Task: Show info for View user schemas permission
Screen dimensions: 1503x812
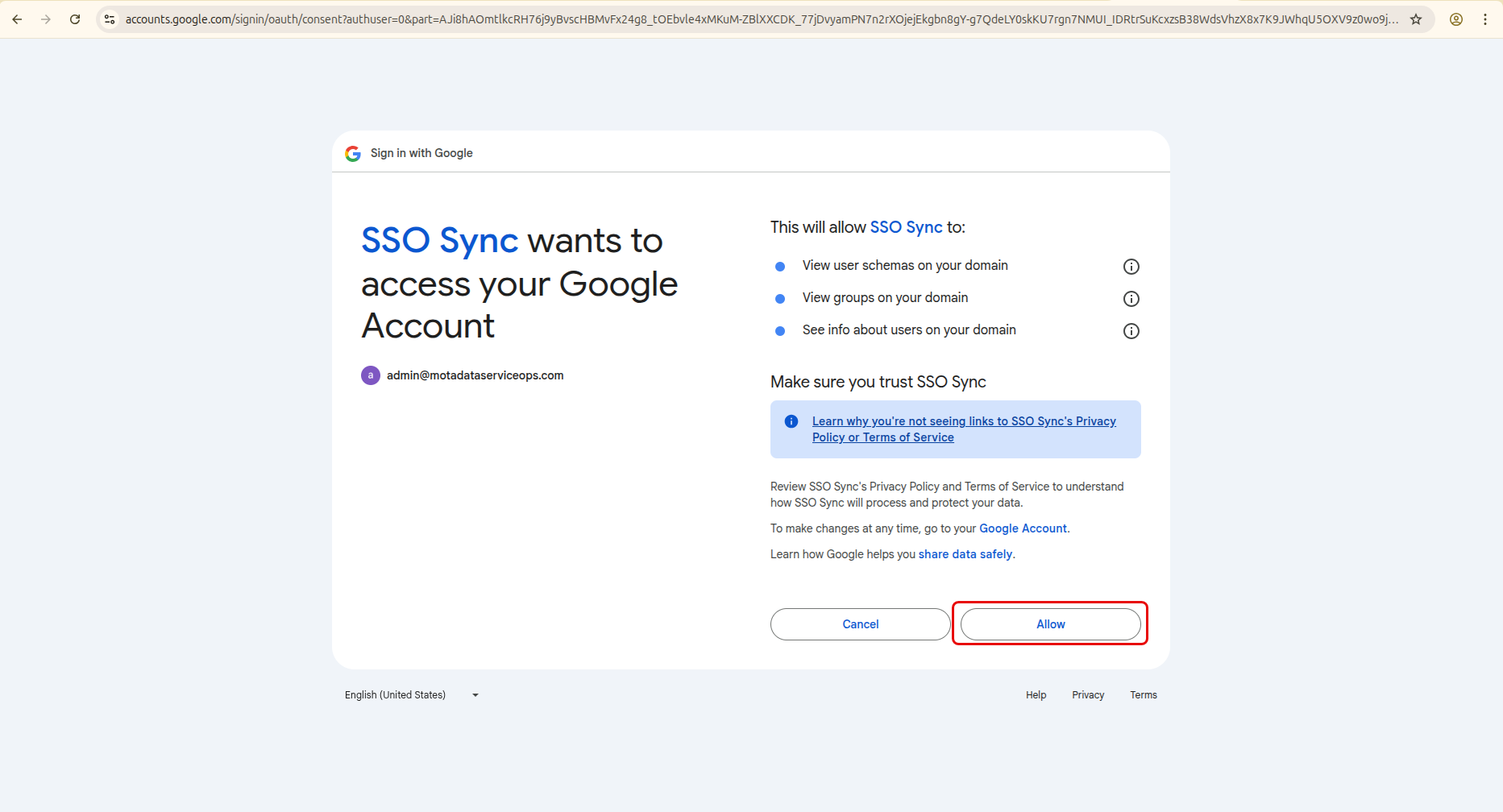Action: [x=1131, y=267]
